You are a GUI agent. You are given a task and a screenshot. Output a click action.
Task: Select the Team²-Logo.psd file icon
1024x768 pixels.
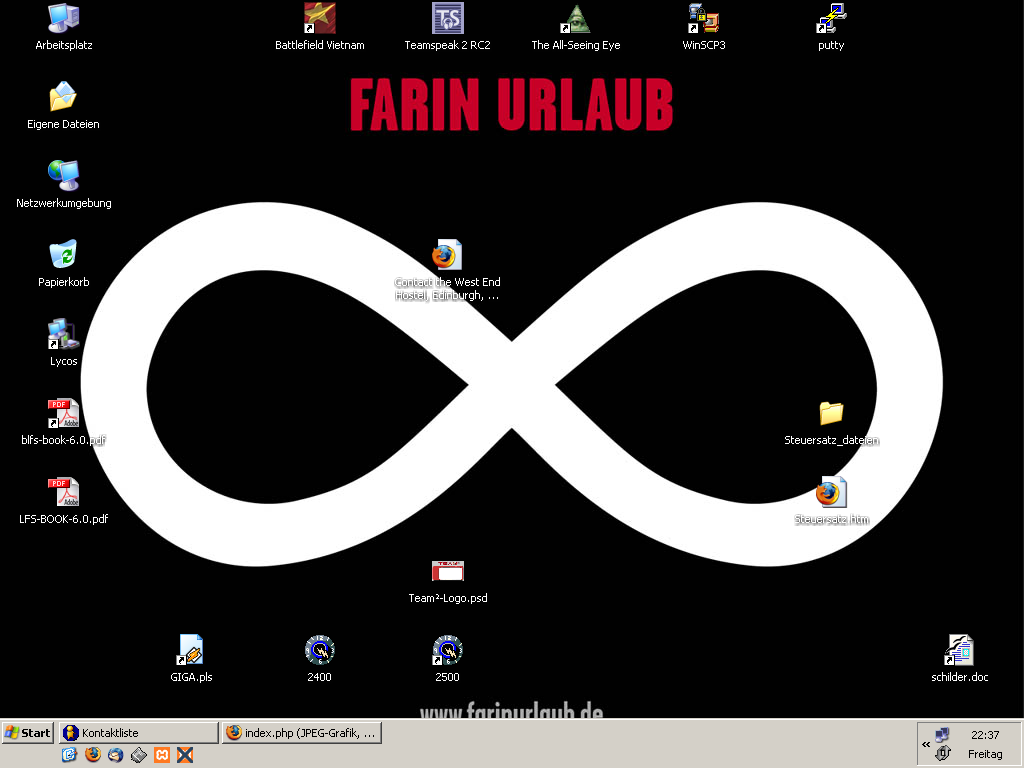click(447, 572)
